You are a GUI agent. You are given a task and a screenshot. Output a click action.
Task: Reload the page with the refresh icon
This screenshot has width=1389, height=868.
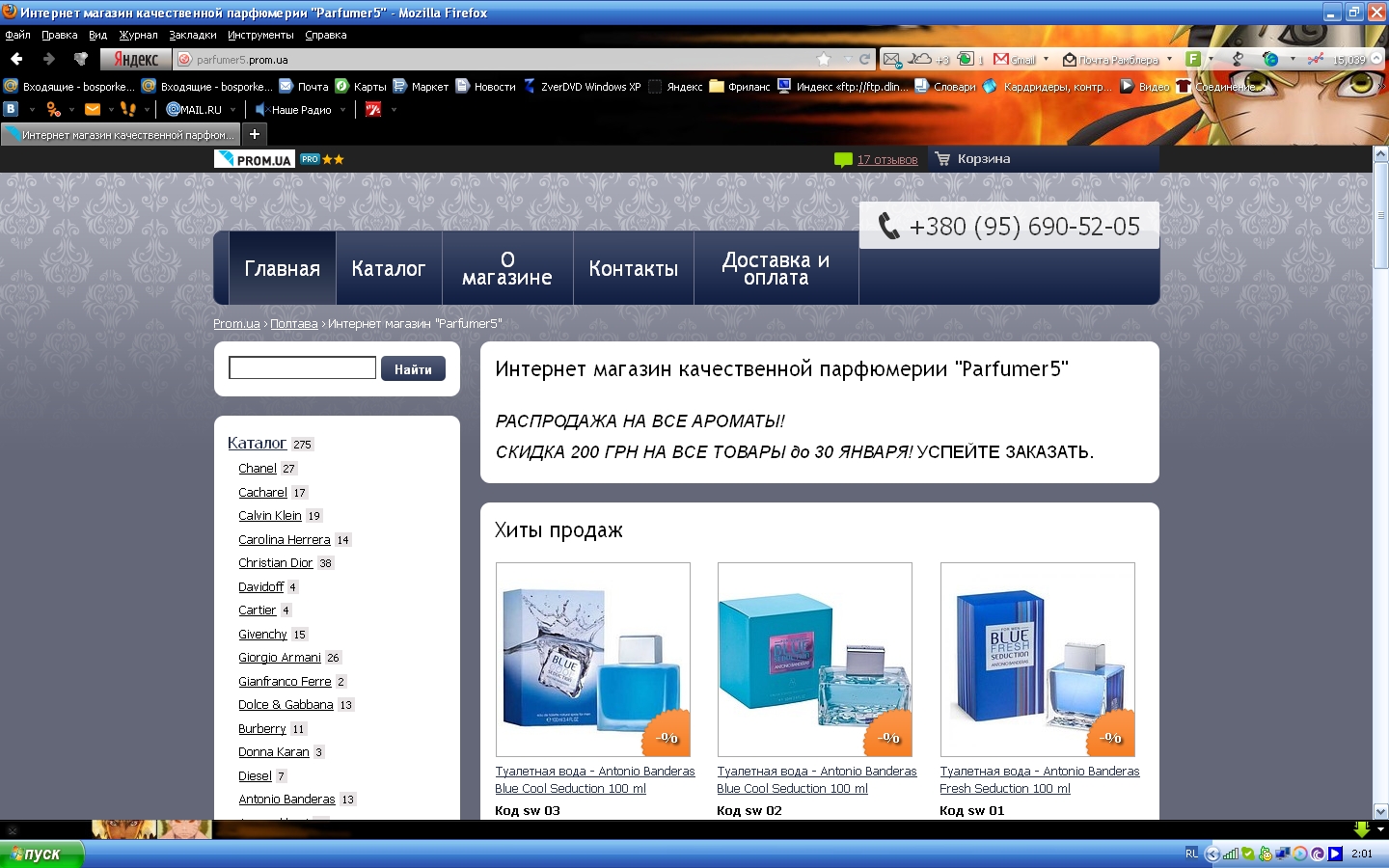[864, 60]
